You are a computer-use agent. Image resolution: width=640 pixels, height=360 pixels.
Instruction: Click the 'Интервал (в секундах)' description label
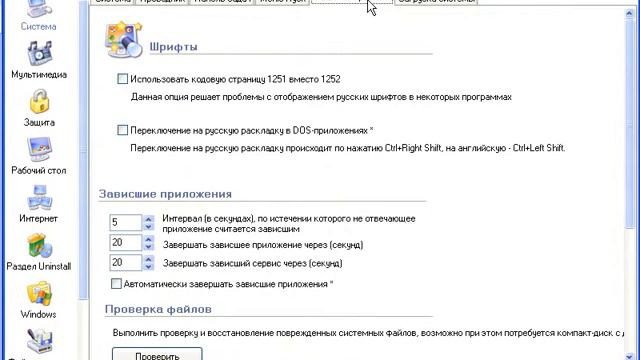pos(289,224)
